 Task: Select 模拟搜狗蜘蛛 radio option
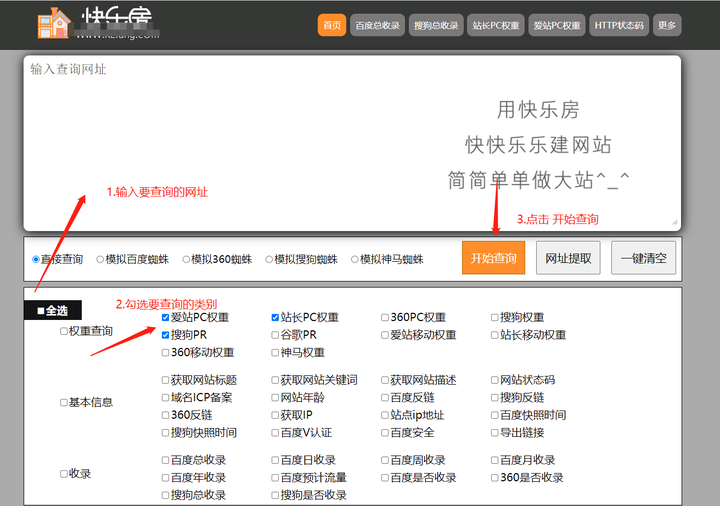point(269,259)
